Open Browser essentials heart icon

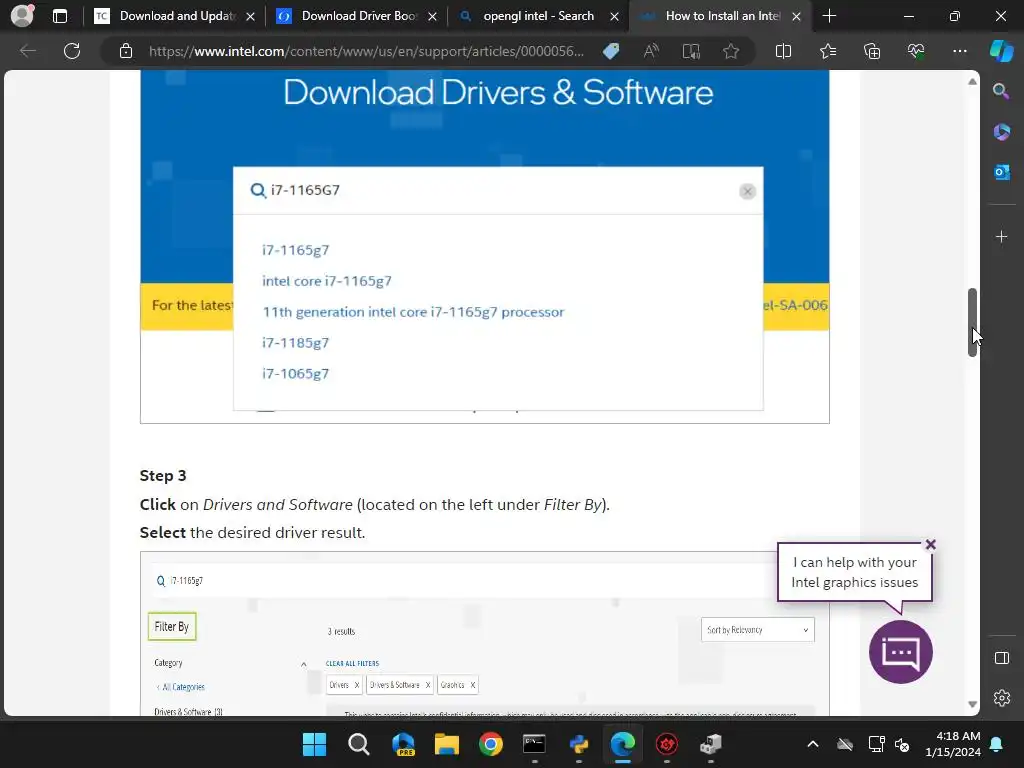pos(916,51)
